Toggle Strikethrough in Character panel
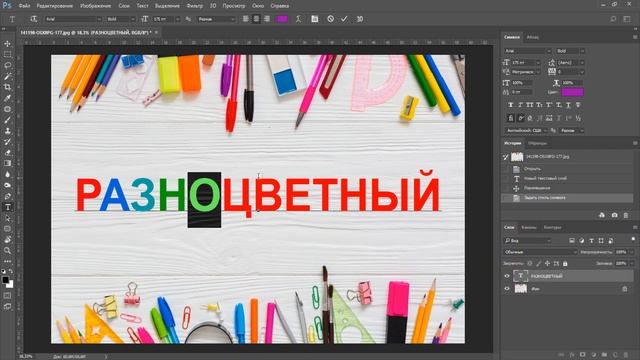640x360 pixels. (578, 105)
